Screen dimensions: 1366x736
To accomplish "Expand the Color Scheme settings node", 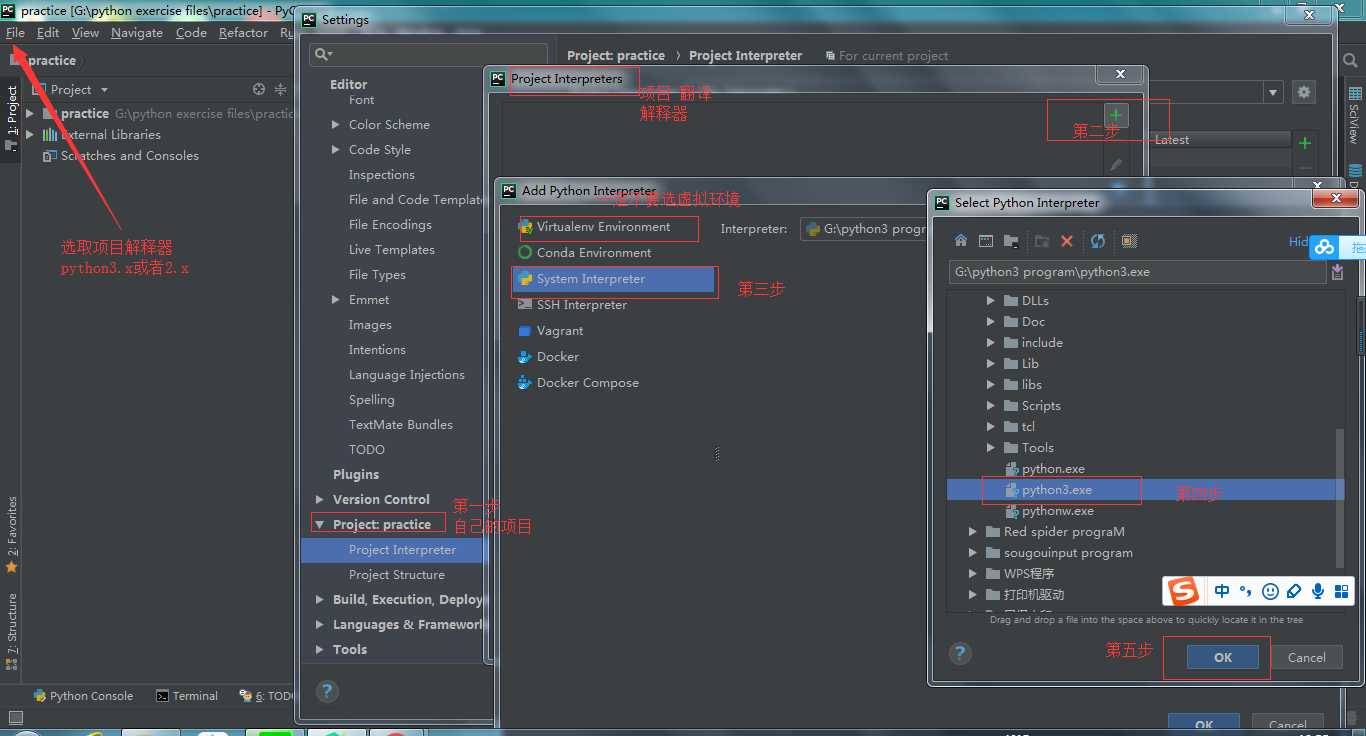I will point(335,125).
